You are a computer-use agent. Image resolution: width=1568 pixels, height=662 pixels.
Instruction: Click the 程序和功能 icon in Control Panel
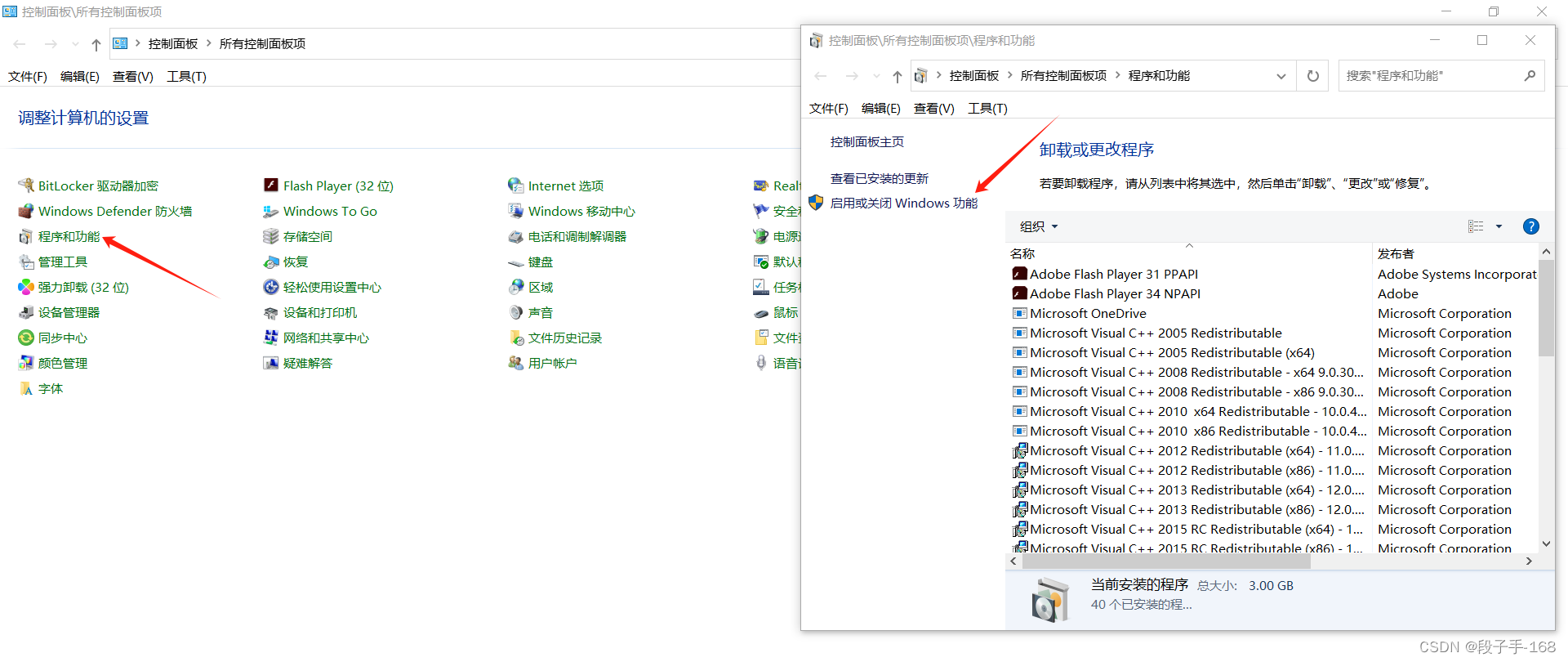click(26, 236)
